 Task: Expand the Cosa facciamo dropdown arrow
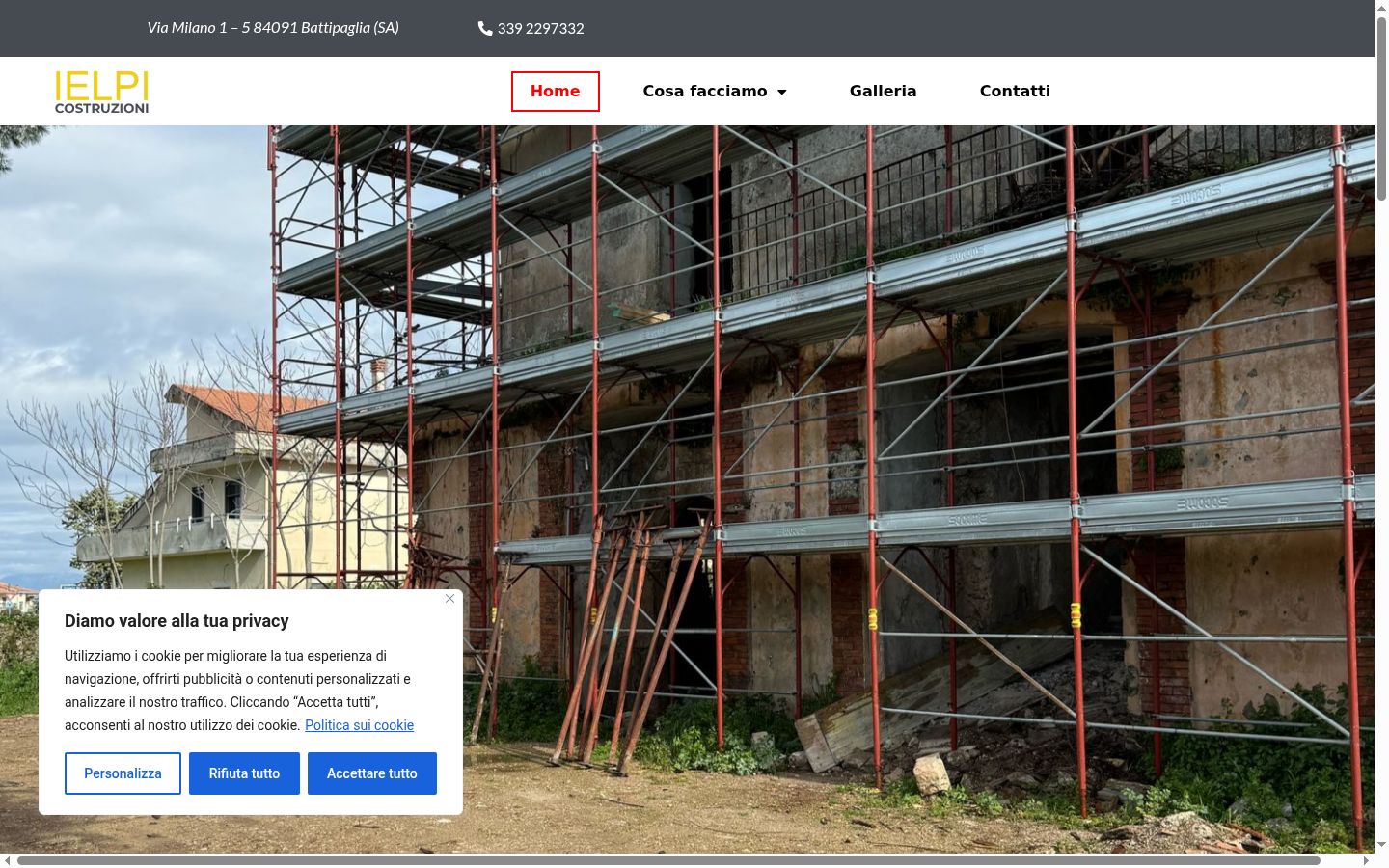(x=782, y=92)
